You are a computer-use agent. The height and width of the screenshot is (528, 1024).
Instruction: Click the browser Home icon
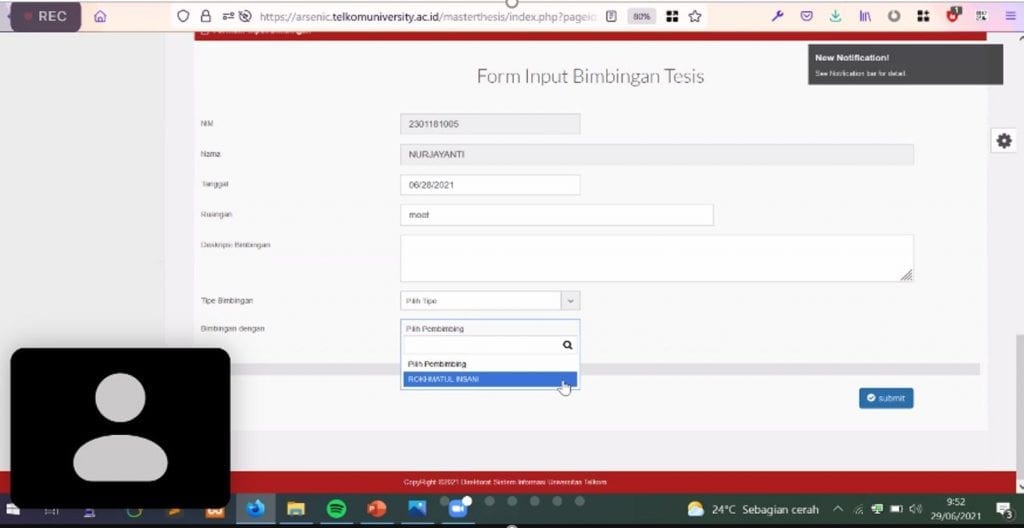100,16
